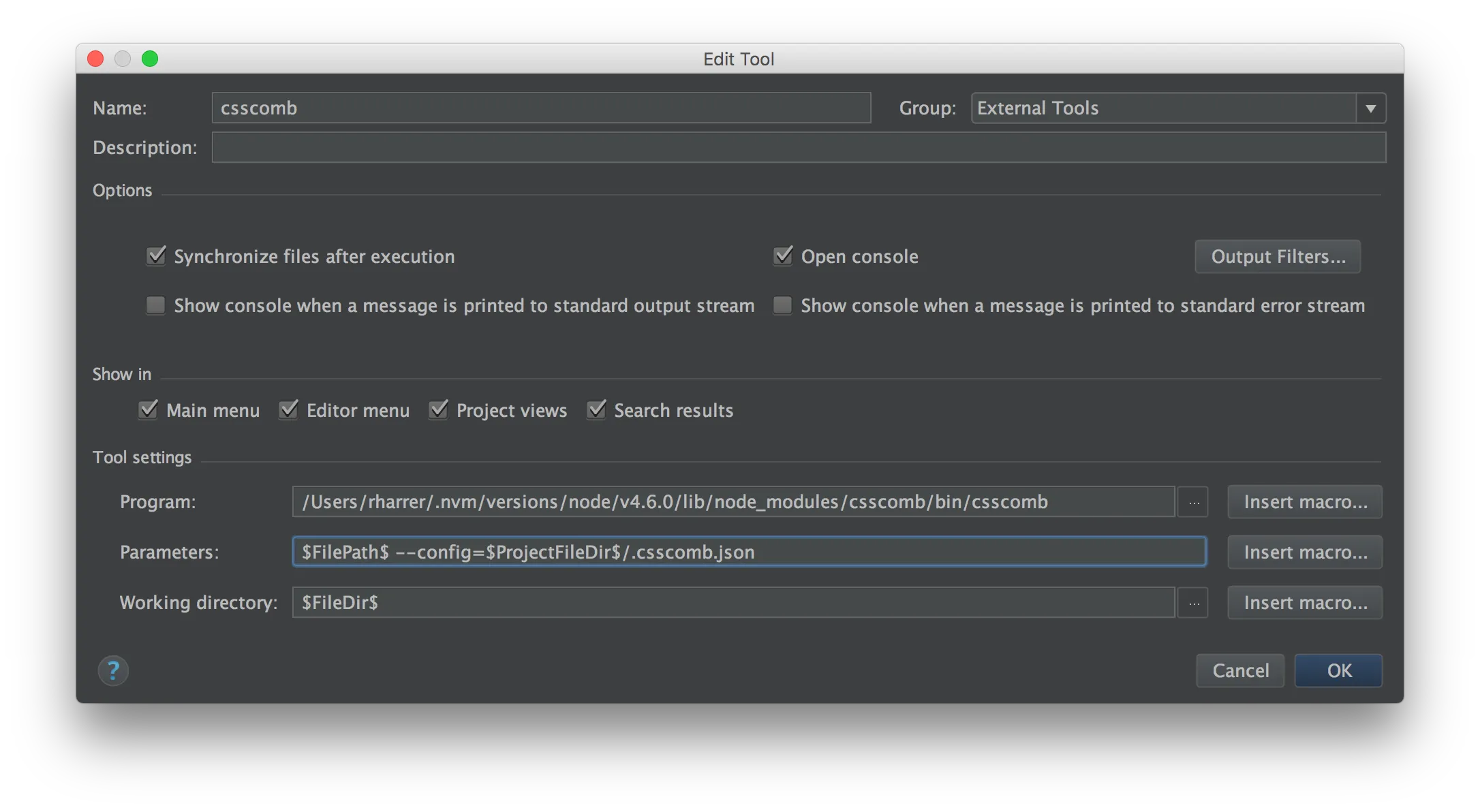
Task: Click into the Description input field
Action: pos(799,148)
